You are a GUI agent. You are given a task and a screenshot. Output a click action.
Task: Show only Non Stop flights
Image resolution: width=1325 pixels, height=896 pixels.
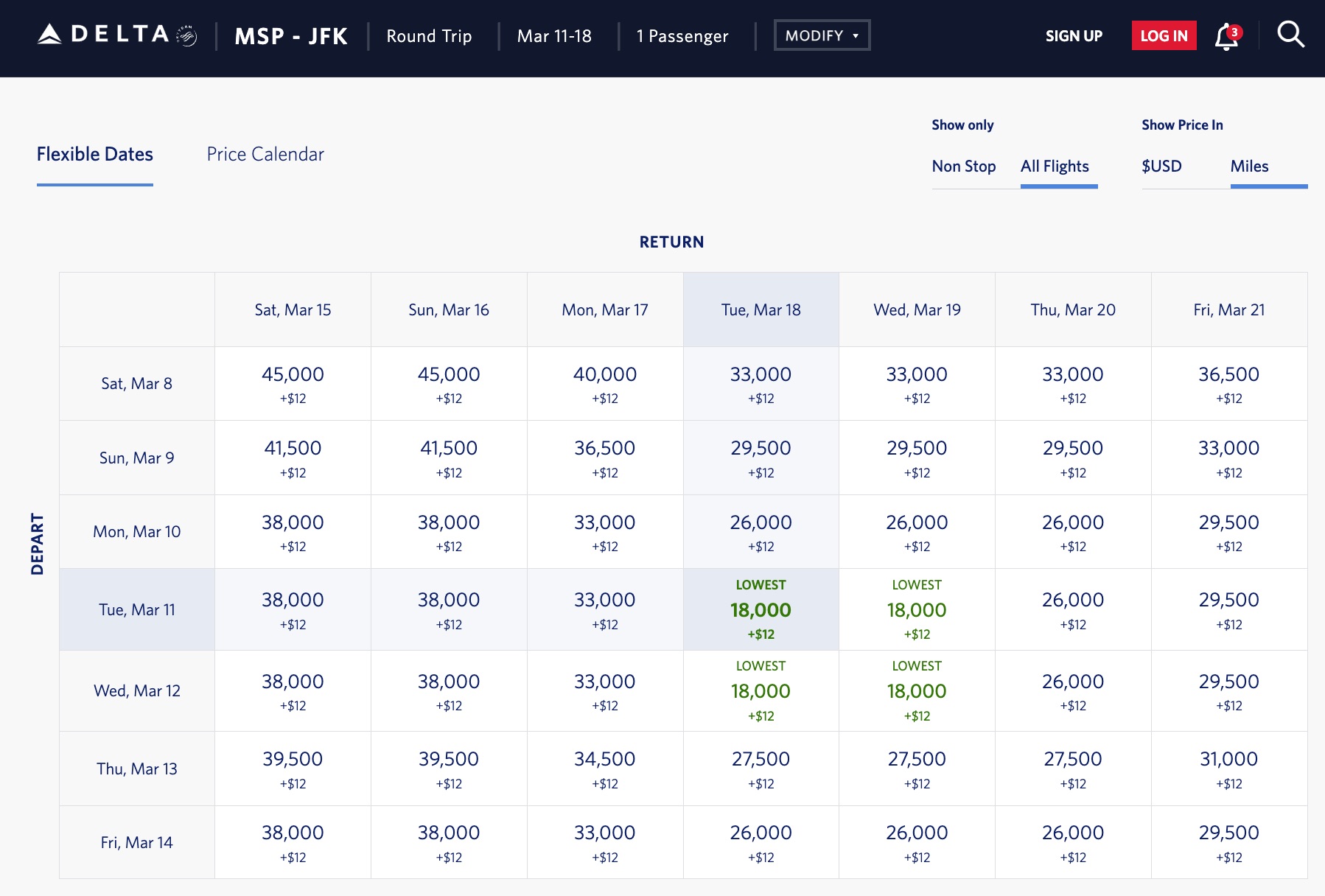click(964, 167)
